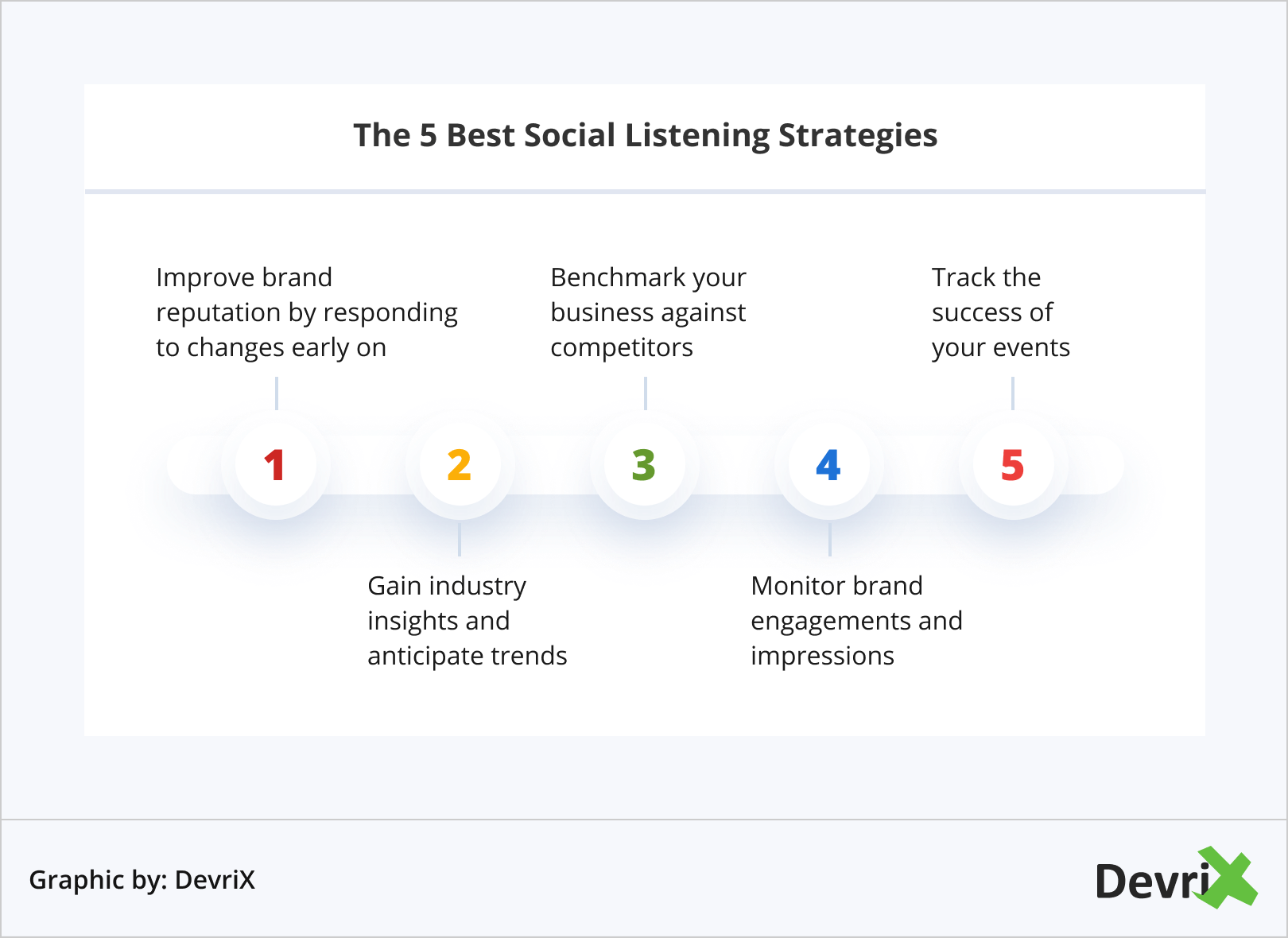The width and height of the screenshot is (1288, 938).
Task: Click 'Monitor brand engagements and impressions' text
Action: (856, 621)
